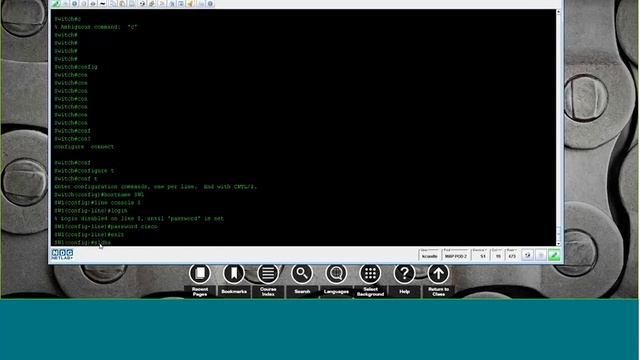The height and width of the screenshot is (360, 640).
Task: Click the '% Ambiguous command' line
Action: (96, 27)
